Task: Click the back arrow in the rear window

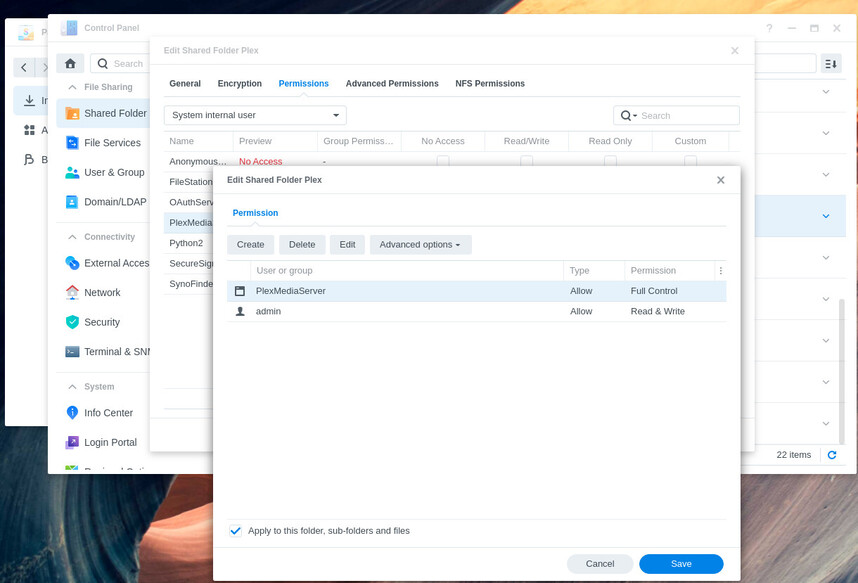Action: [24, 67]
